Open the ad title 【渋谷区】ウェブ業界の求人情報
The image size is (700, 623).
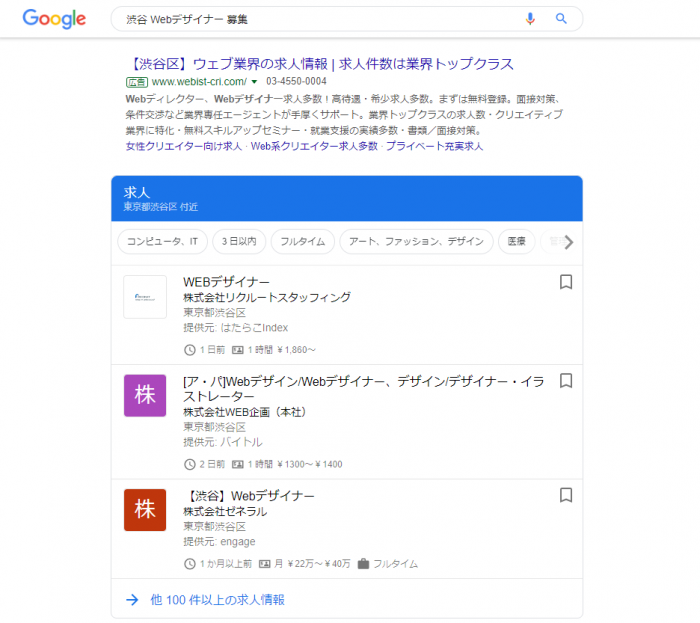point(321,64)
